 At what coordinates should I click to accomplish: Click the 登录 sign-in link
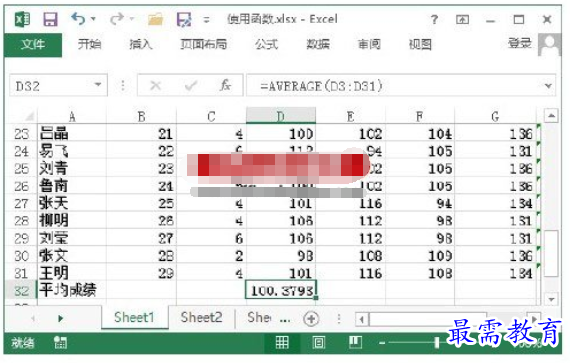[x=520, y=44]
